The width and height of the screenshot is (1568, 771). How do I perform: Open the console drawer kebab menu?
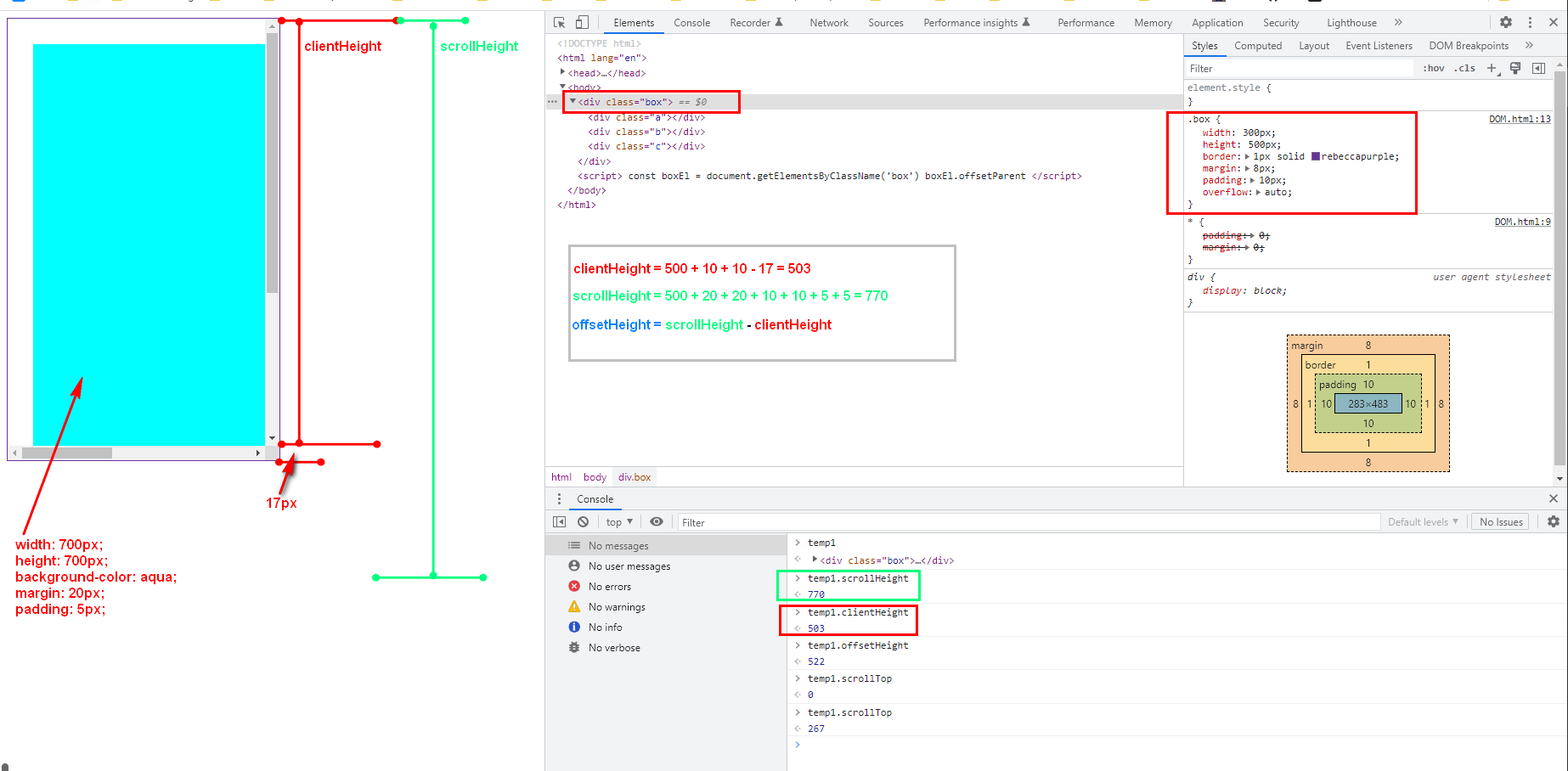(559, 498)
